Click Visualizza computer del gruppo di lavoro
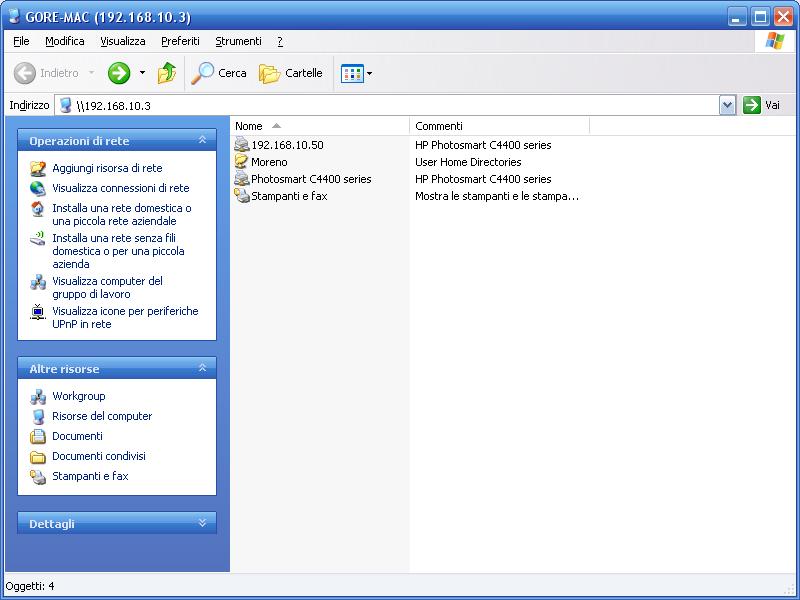Screen dimensions: 800x600 pyautogui.click(x=107, y=288)
